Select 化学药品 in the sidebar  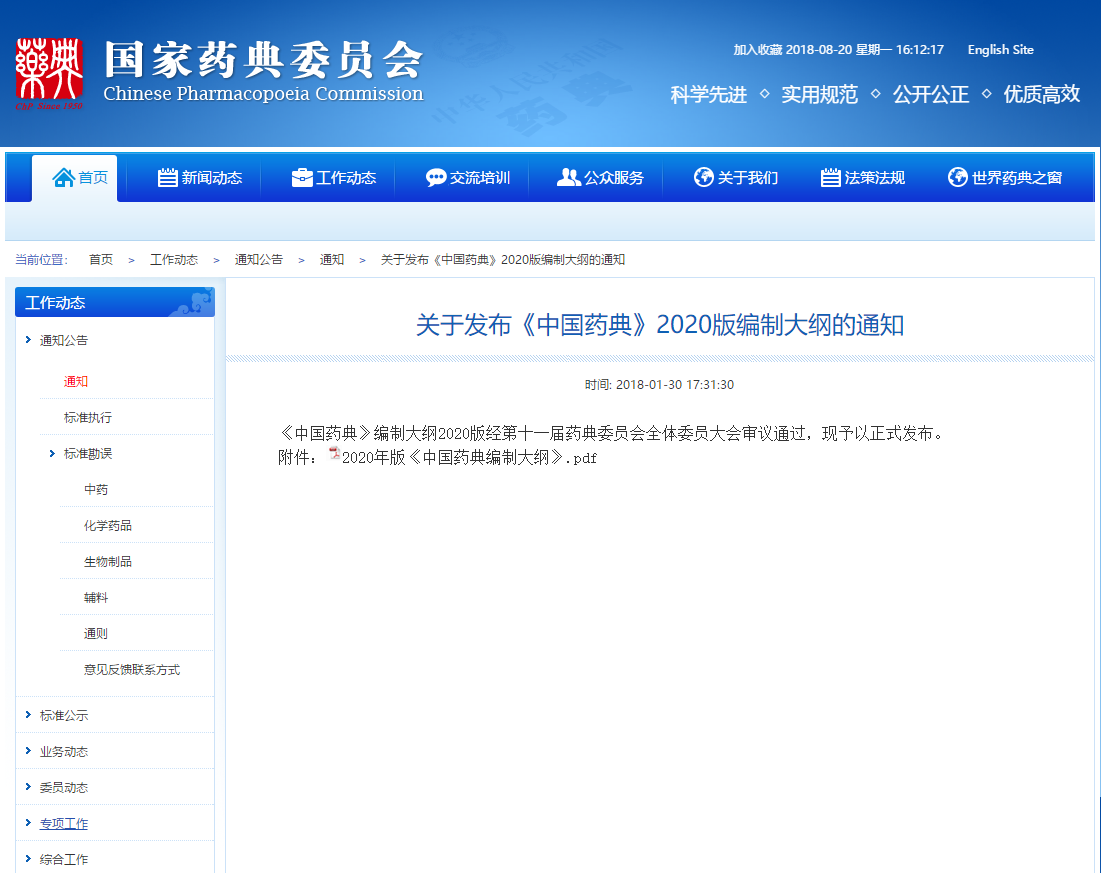108,526
